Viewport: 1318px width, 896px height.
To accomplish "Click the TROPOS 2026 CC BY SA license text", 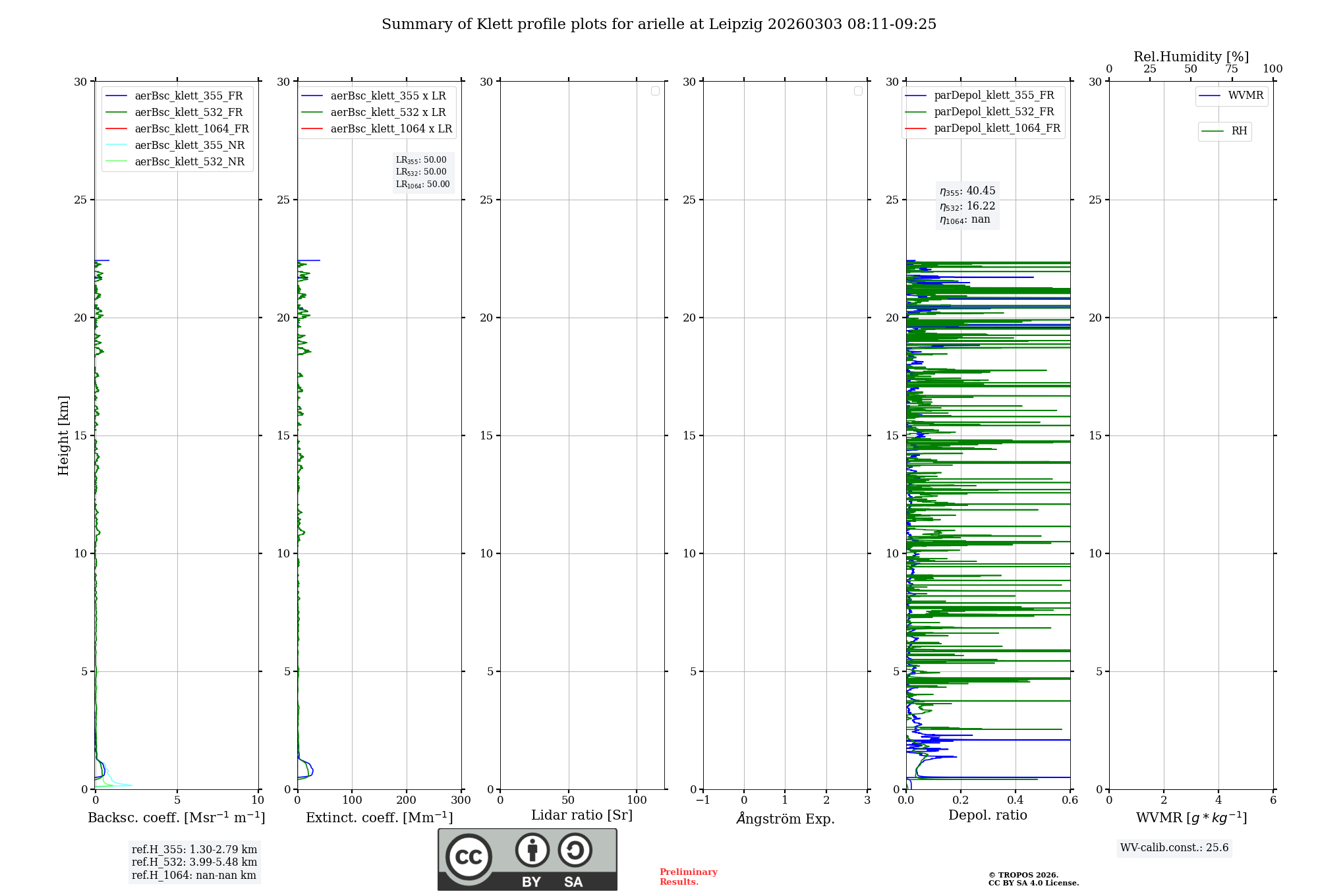I will click(x=1033, y=879).
